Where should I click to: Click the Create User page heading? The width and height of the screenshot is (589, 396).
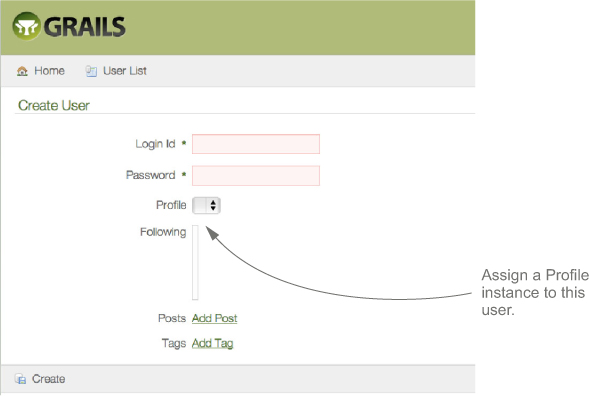[54, 106]
